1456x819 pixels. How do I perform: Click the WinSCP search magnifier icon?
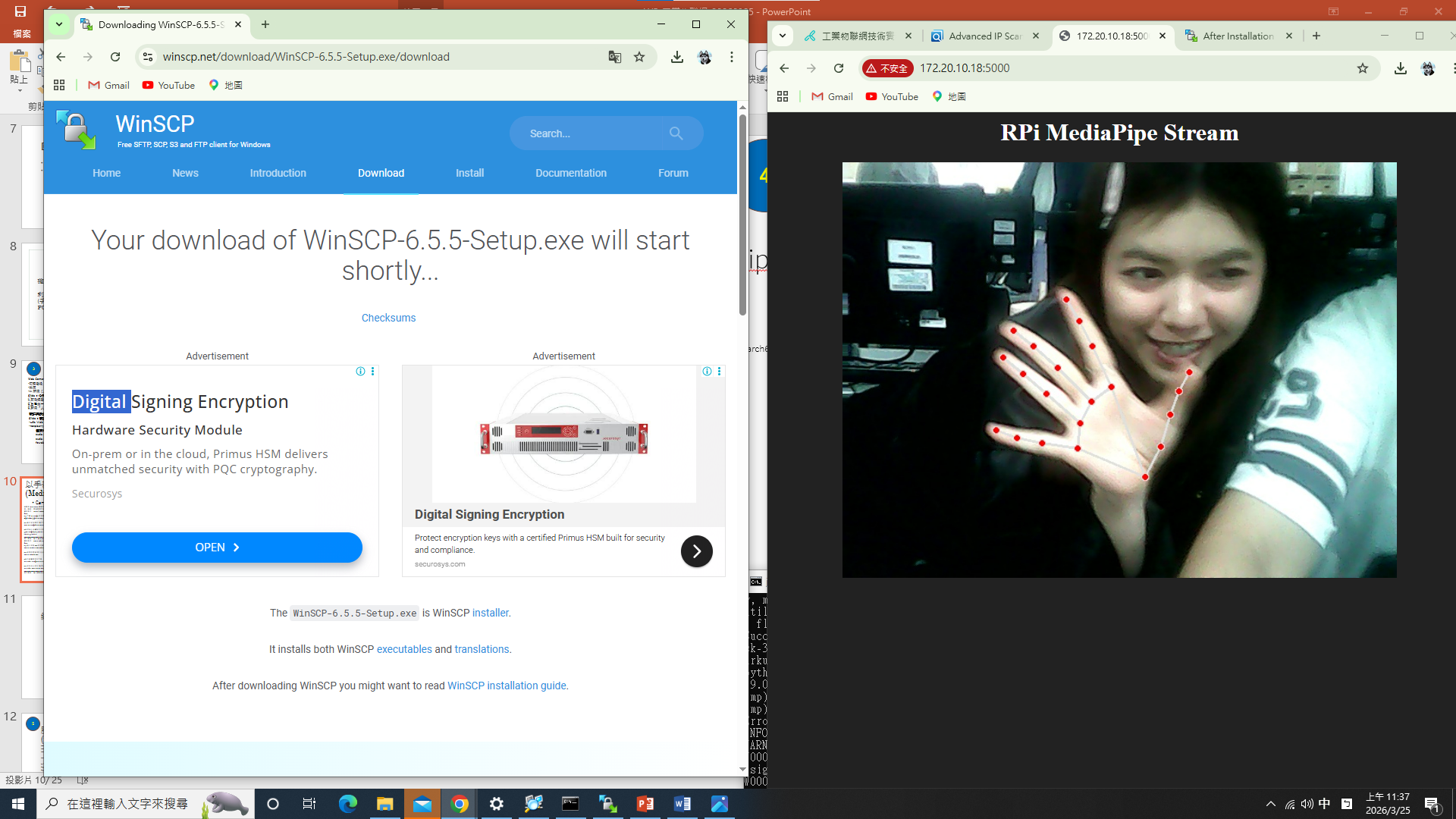pyautogui.click(x=676, y=133)
